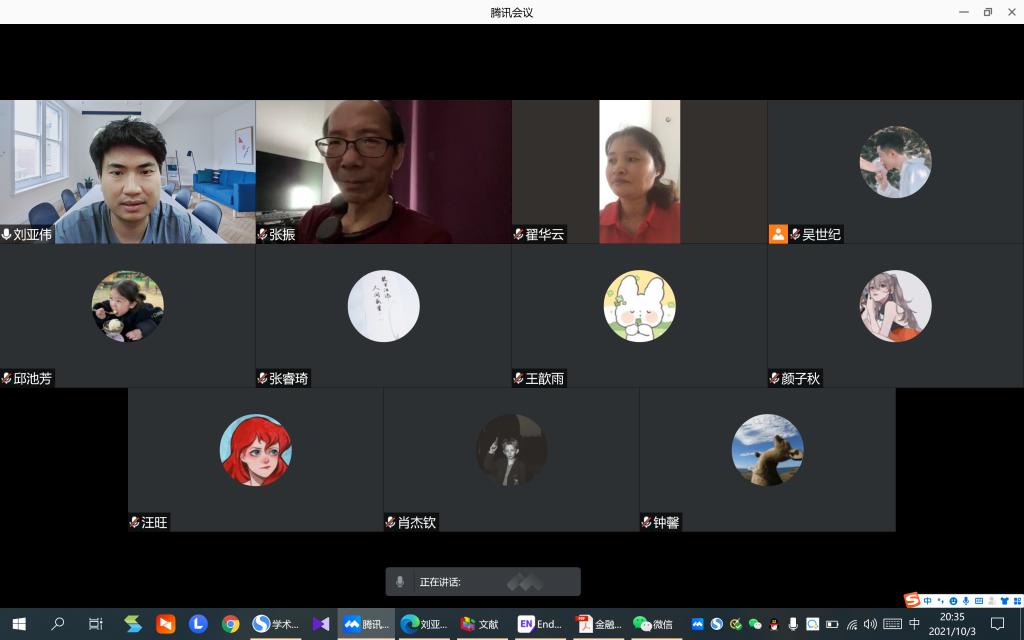Open the Windows notification center
Screen dimensions: 1024x640
click(996, 624)
